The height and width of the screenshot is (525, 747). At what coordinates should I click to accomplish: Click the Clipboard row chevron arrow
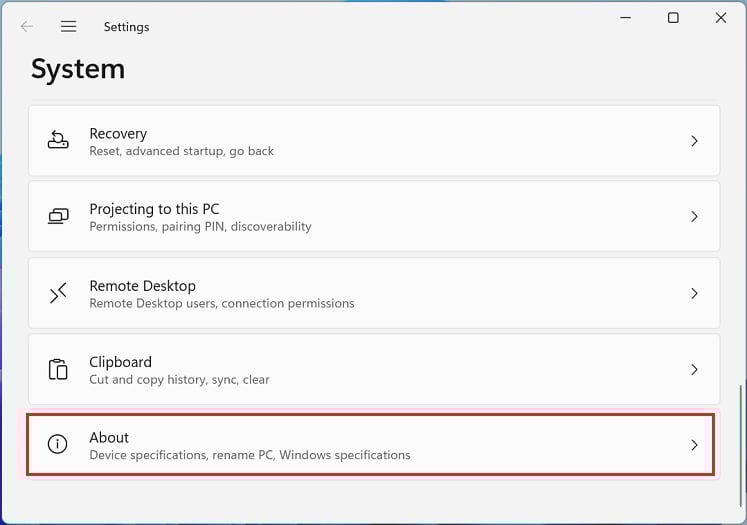click(x=694, y=370)
